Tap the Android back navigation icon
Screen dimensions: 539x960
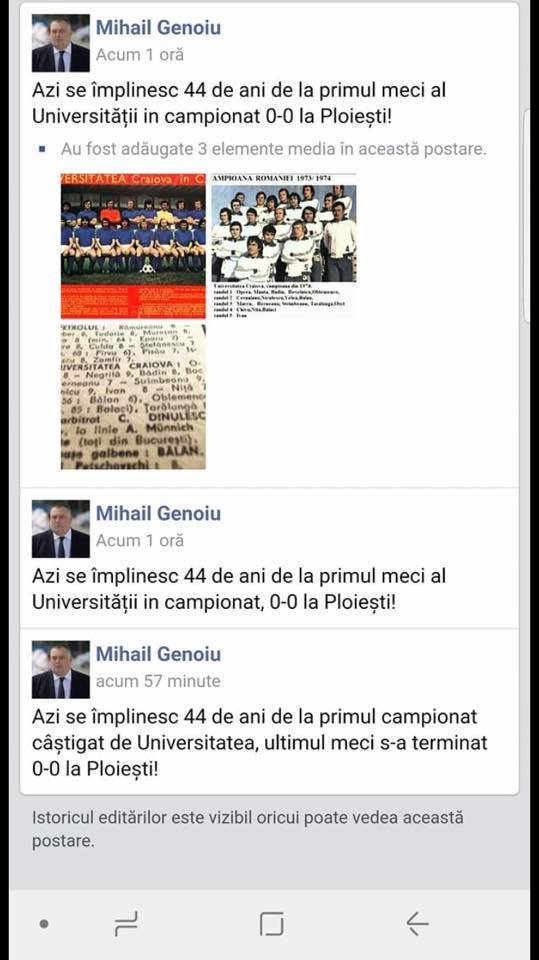417,923
